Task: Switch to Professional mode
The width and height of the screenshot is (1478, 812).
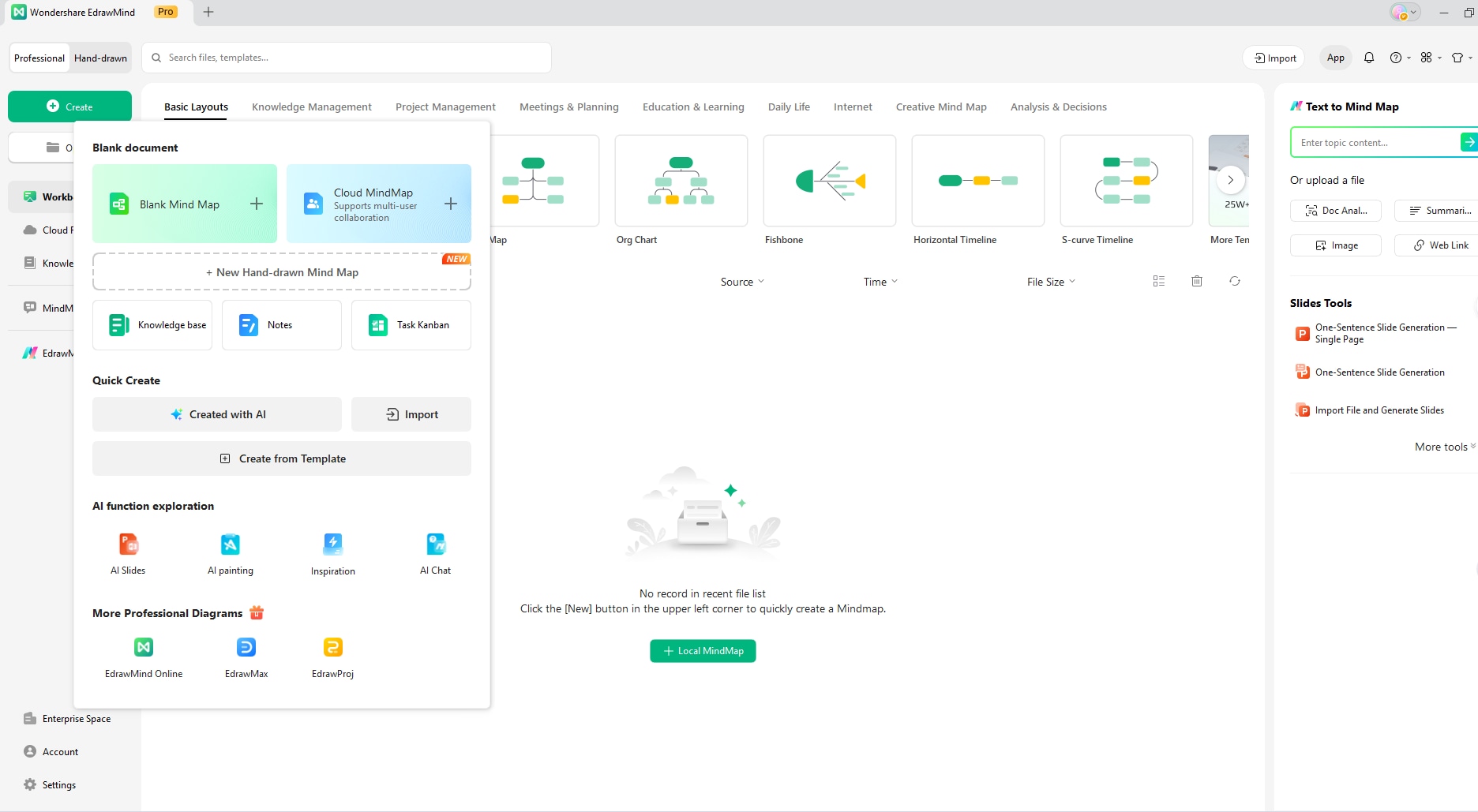Action: point(39,58)
